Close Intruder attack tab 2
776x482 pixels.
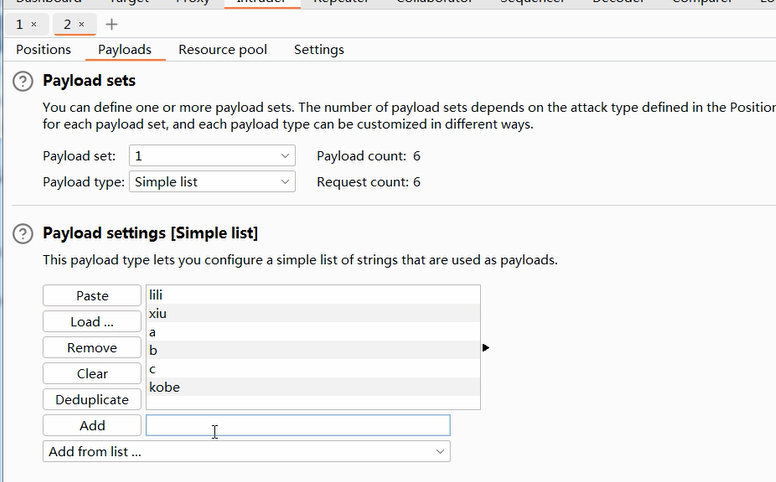[82, 23]
